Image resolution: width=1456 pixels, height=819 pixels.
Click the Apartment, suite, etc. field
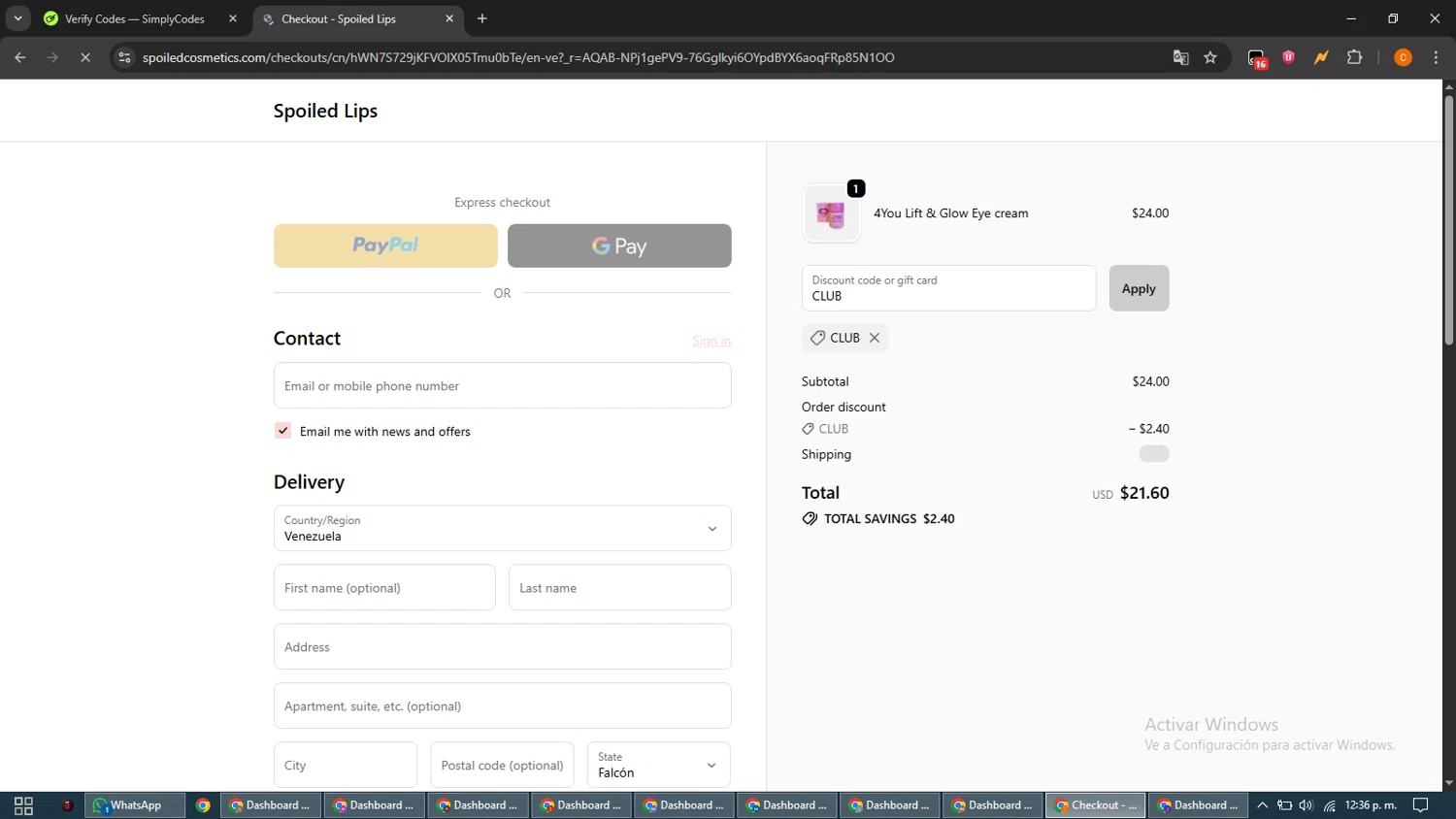(502, 705)
